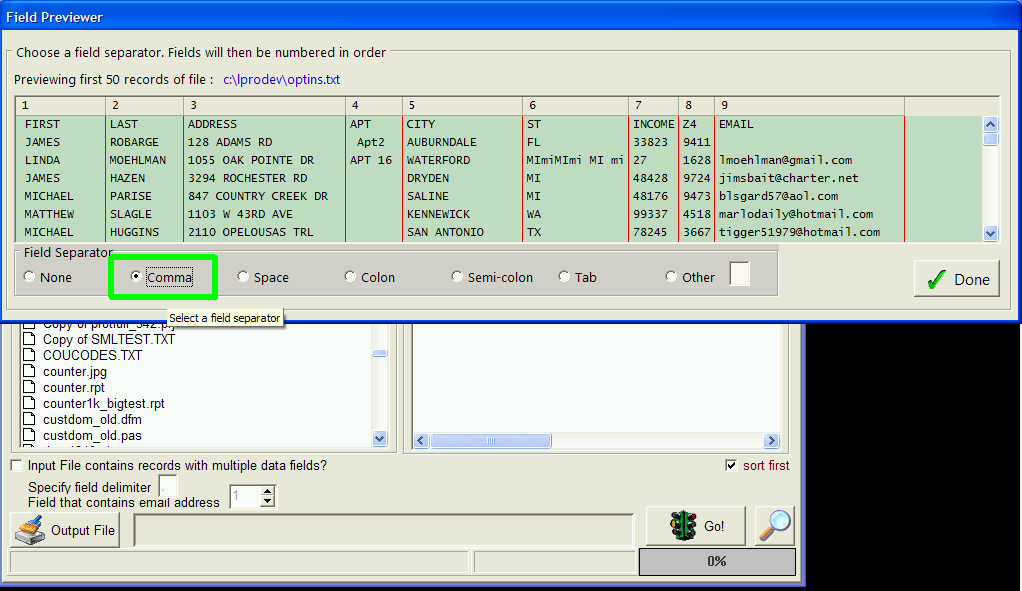This screenshot has width=1022, height=591.
Task: Select counter.rpt in file list
Action: (x=74, y=387)
